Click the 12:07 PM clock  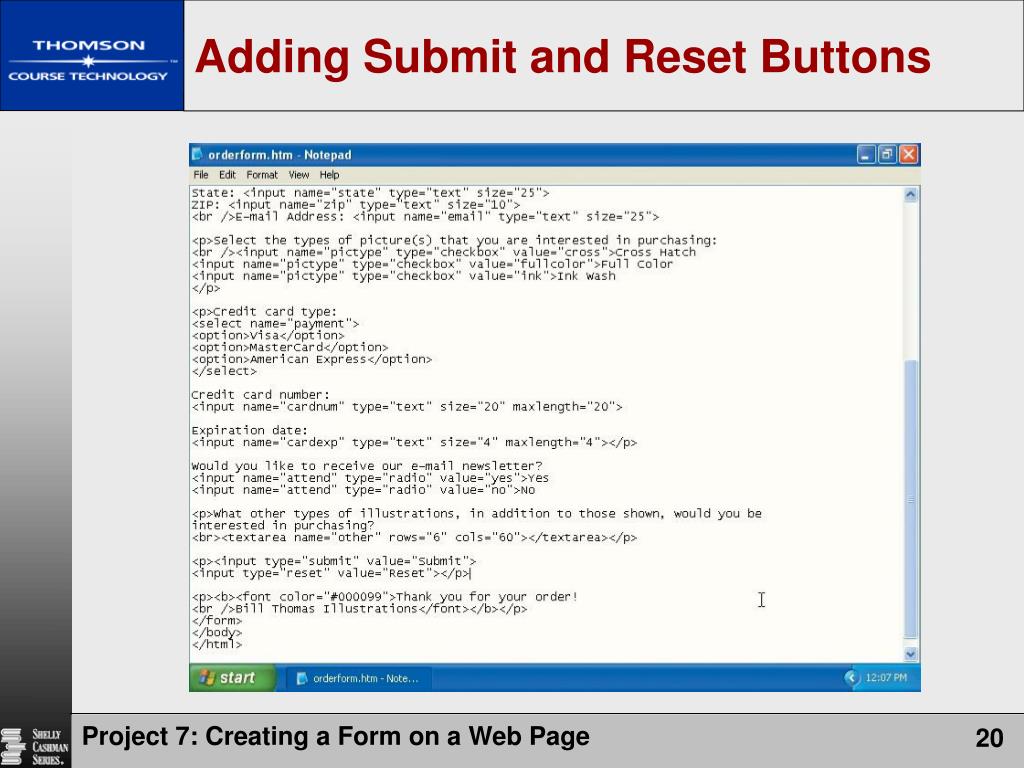pyautogui.click(x=886, y=678)
